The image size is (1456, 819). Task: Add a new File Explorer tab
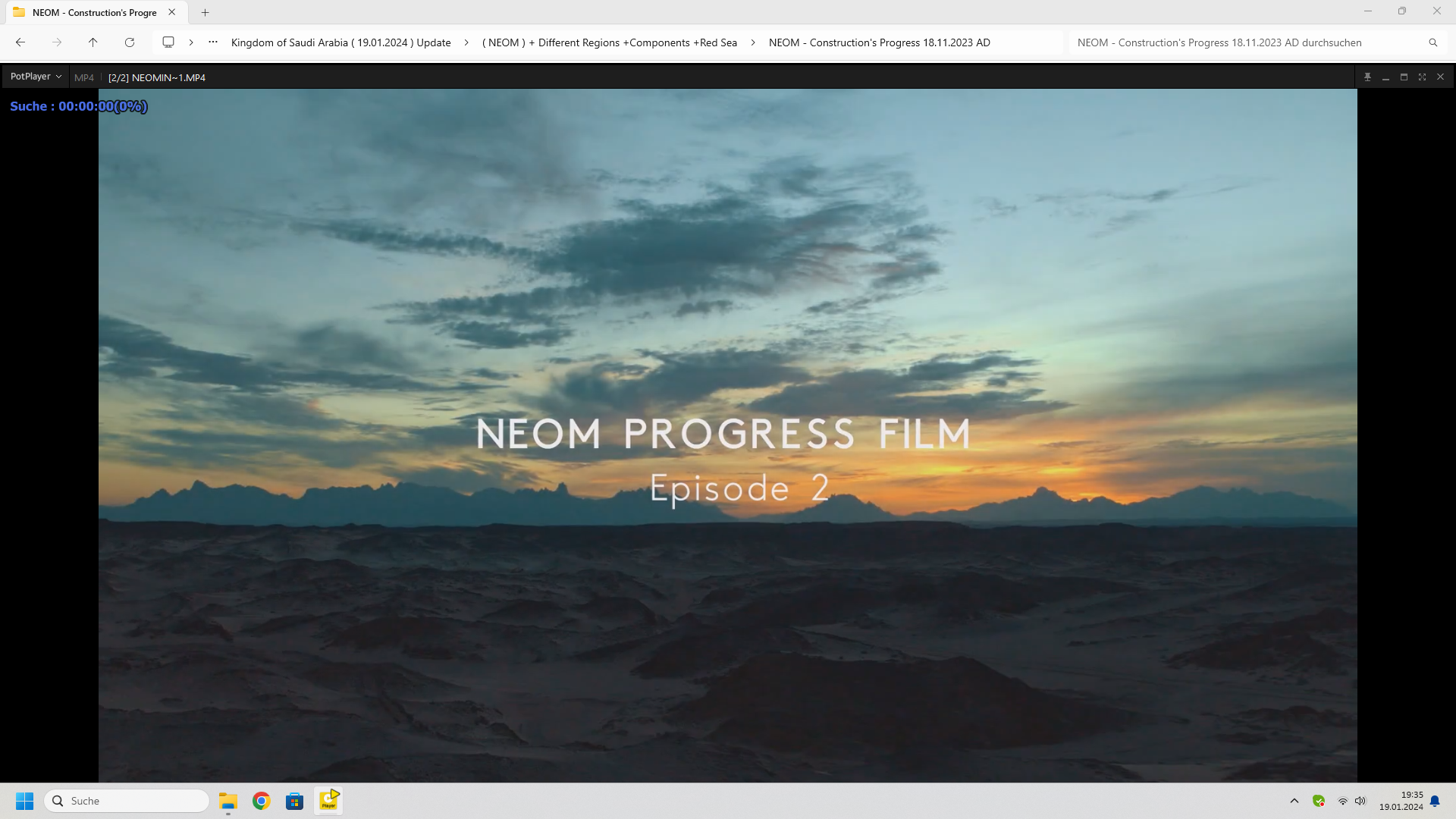[205, 12]
